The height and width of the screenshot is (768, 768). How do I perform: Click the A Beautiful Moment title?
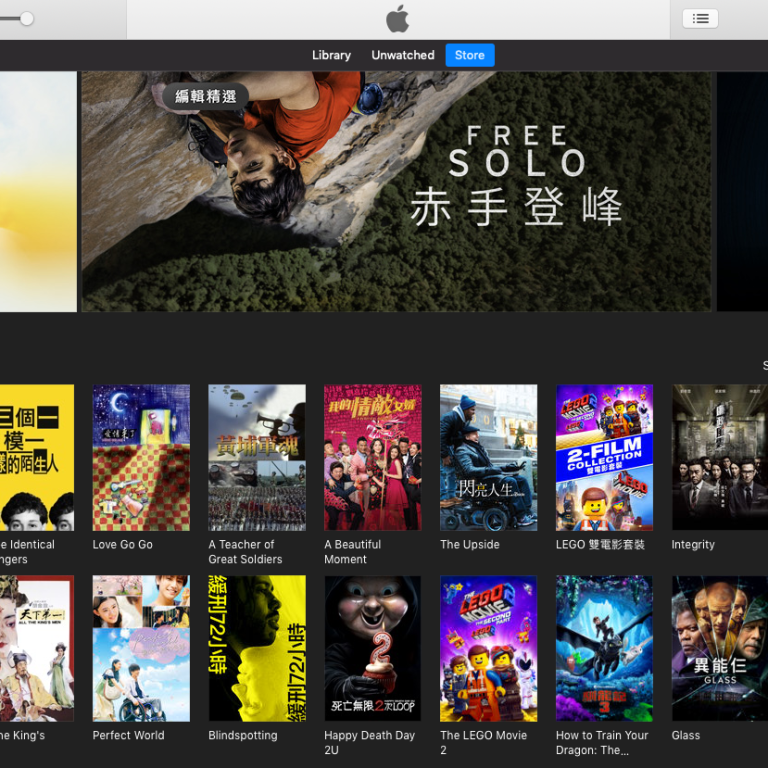353,552
